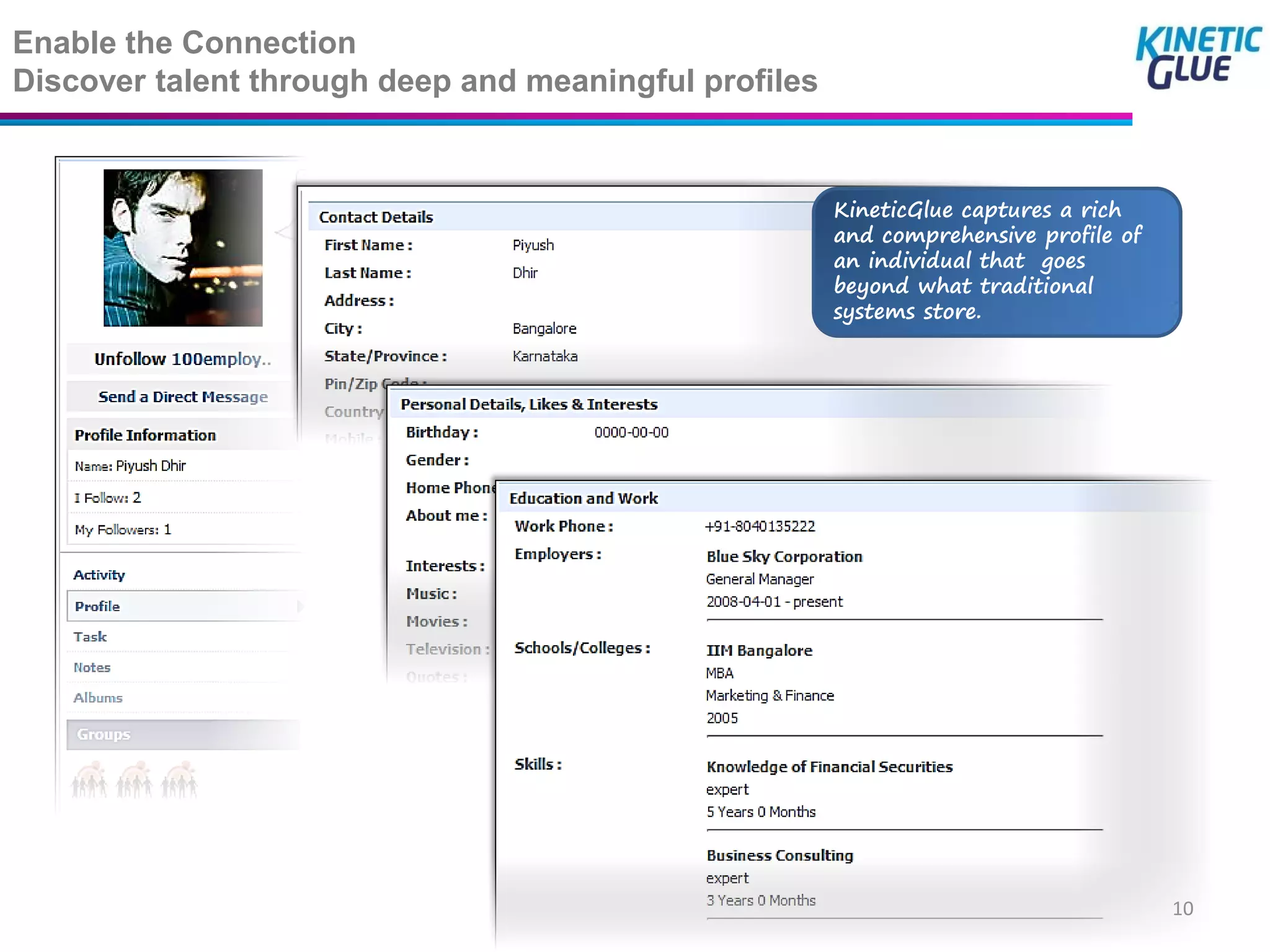Click the Contact Details header
The height and width of the screenshot is (952, 1270).
(376, 217)
